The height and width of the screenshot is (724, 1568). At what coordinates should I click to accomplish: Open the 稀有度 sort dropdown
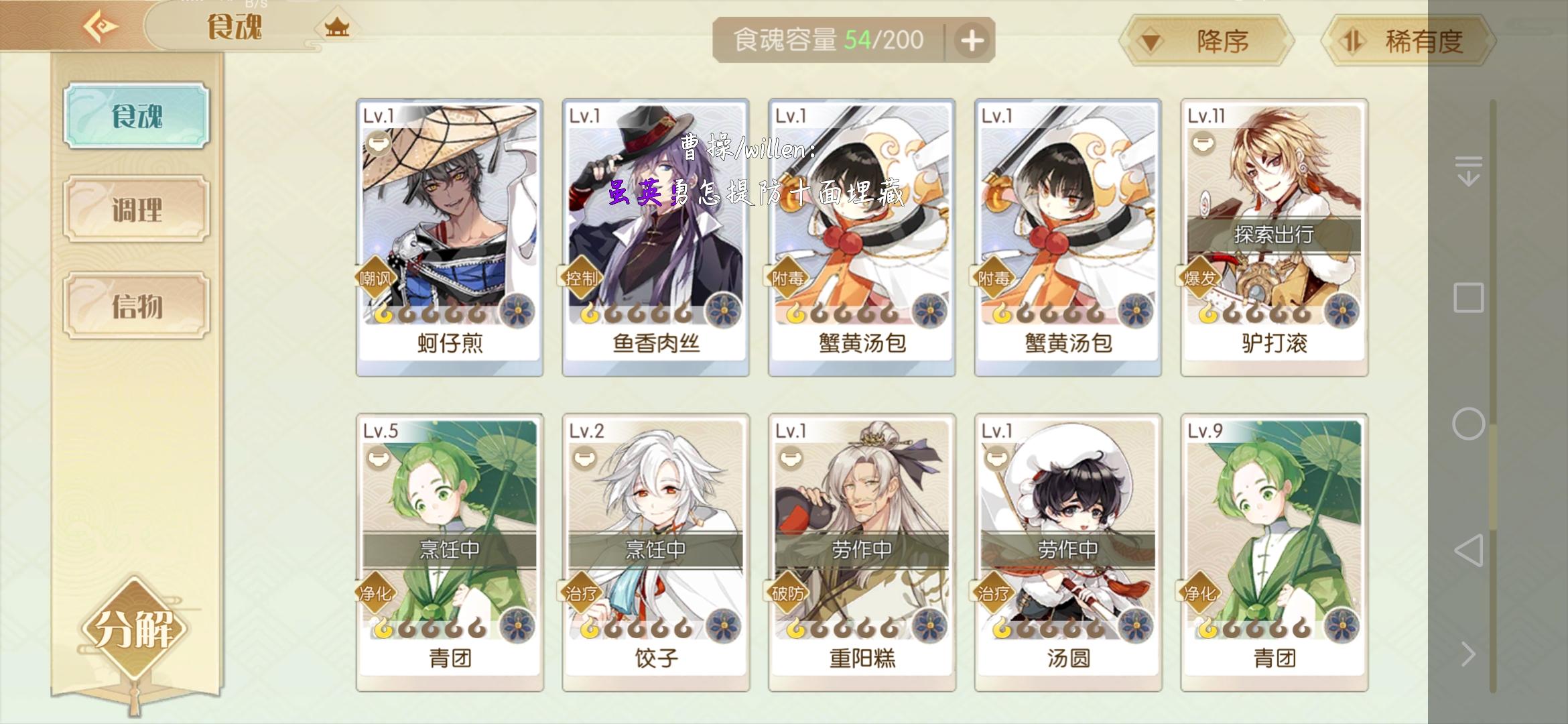point(1407,42)
